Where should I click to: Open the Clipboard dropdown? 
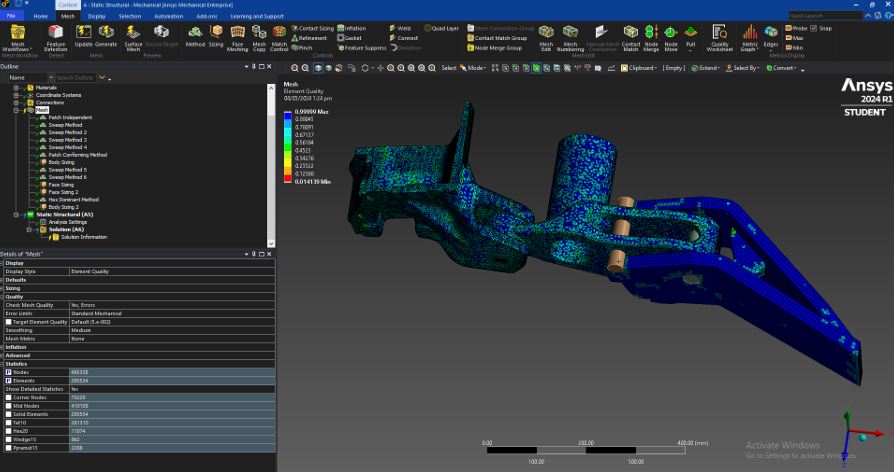point(640,68)
